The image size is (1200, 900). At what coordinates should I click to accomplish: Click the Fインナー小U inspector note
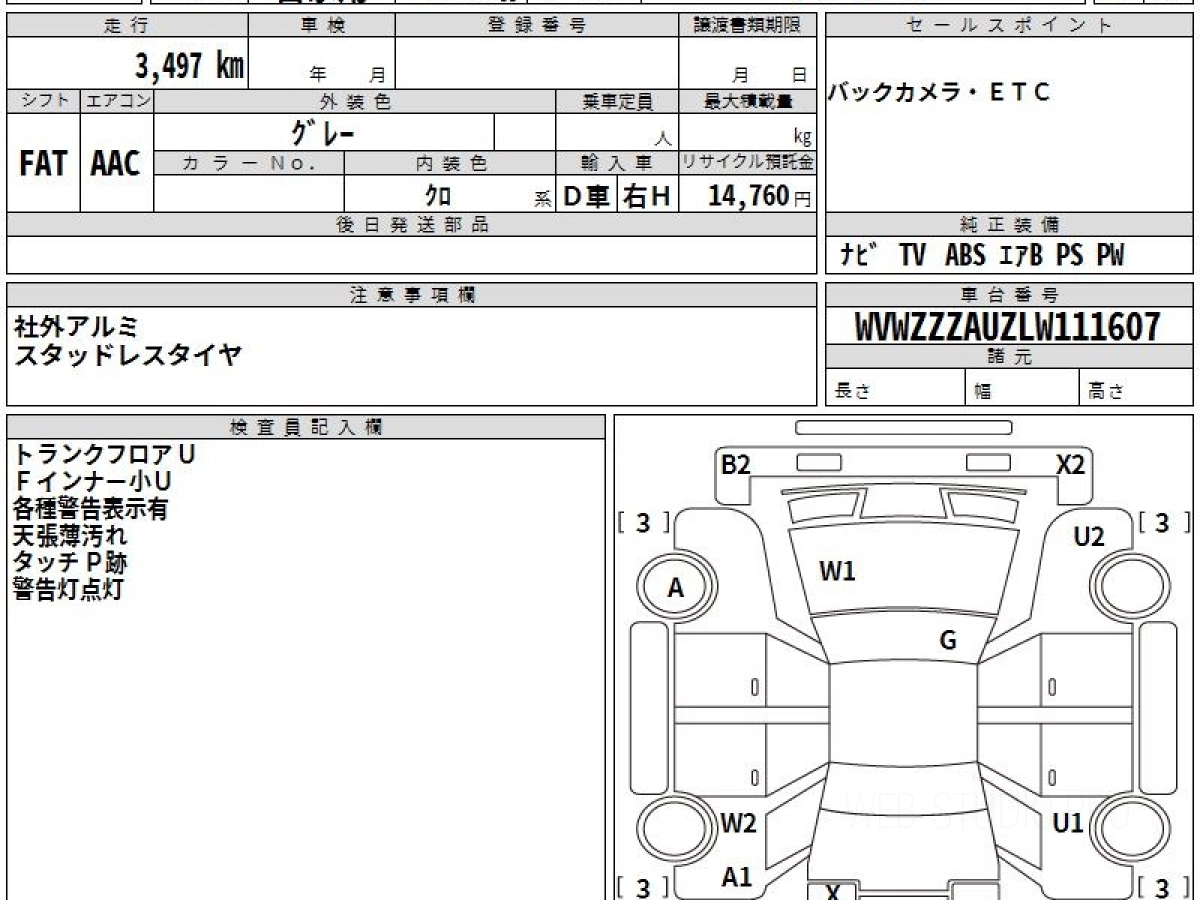pyautogui.click(x=93, y=481)
